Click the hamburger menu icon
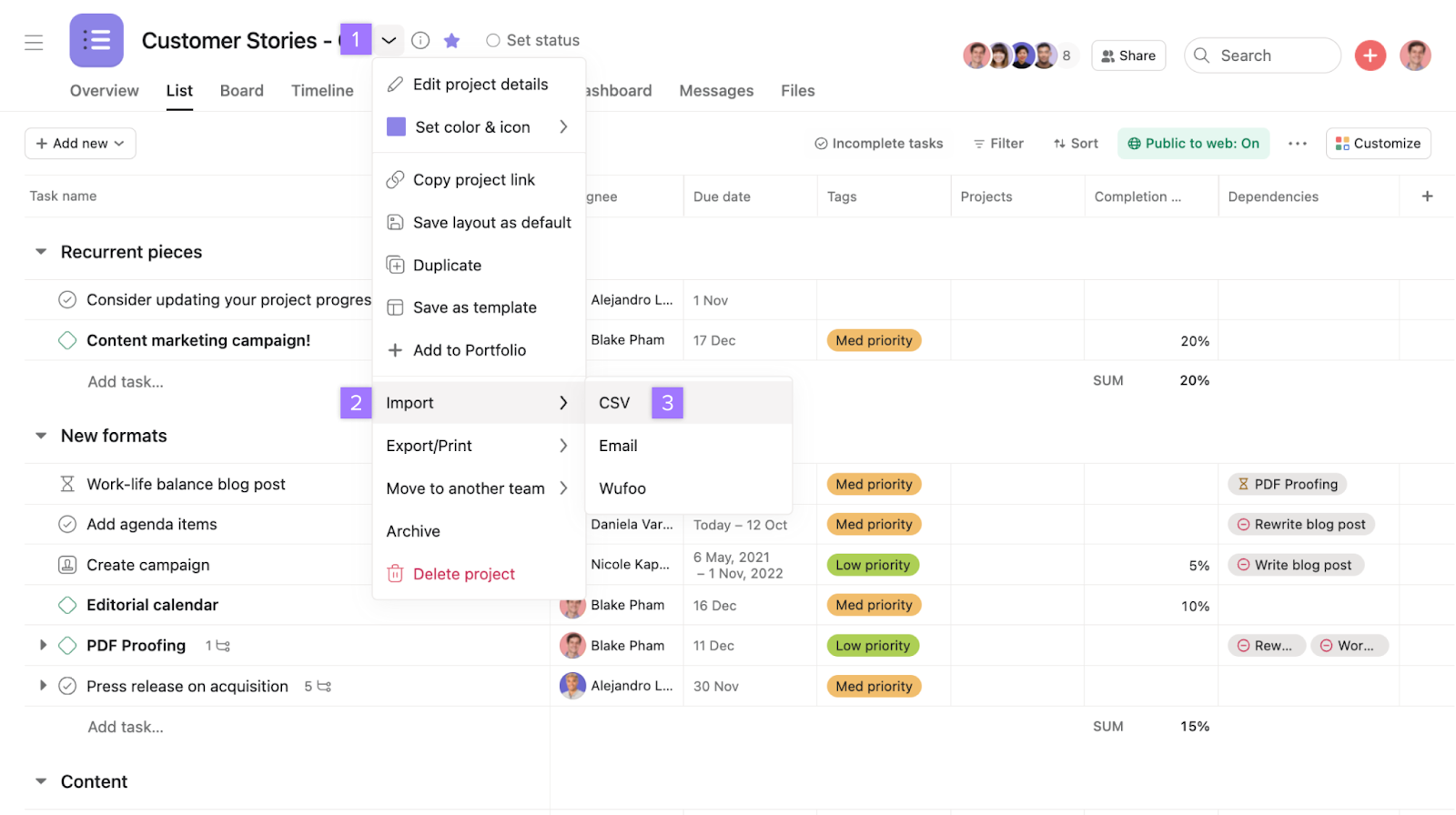 [34, 42]
